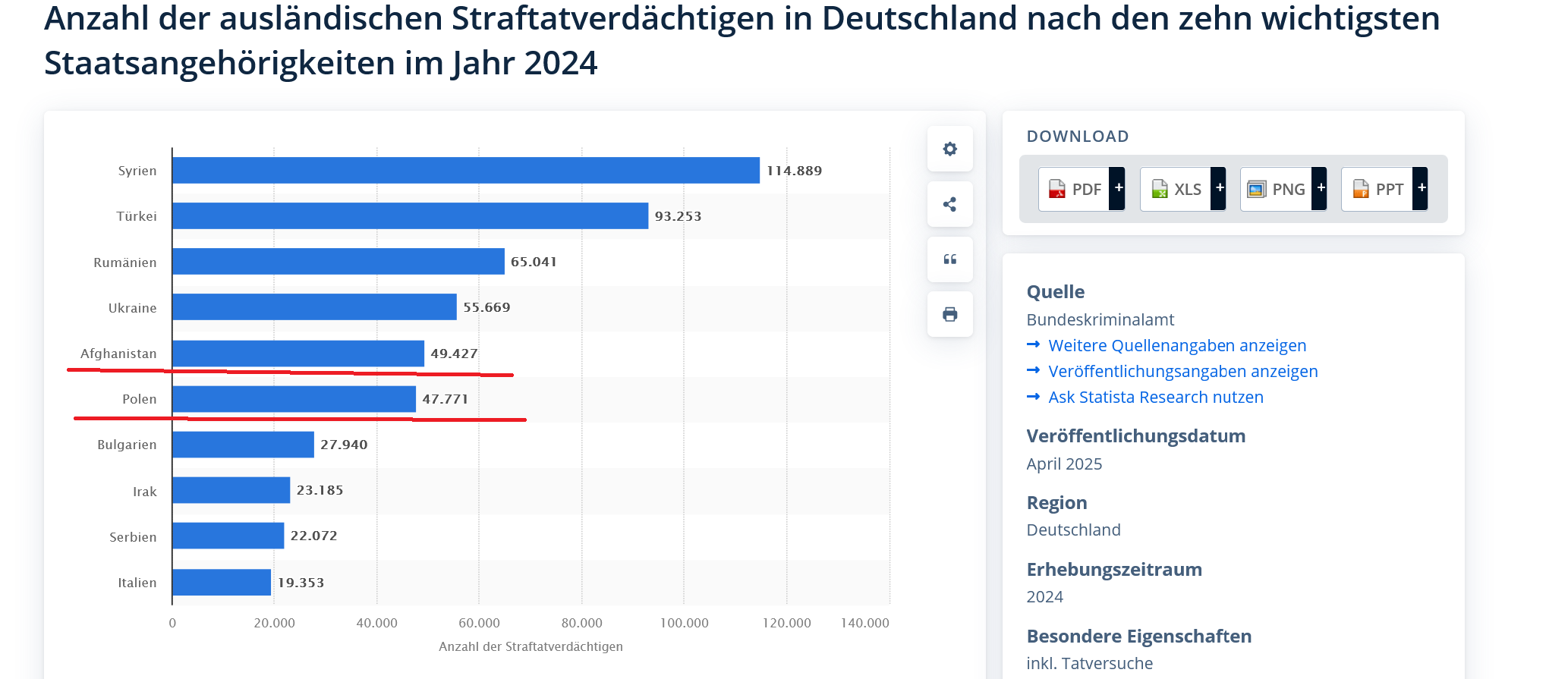Select the region value 'Deutschland'
The width and height of the screenshot is (1568, 679).
(1073, 530)
